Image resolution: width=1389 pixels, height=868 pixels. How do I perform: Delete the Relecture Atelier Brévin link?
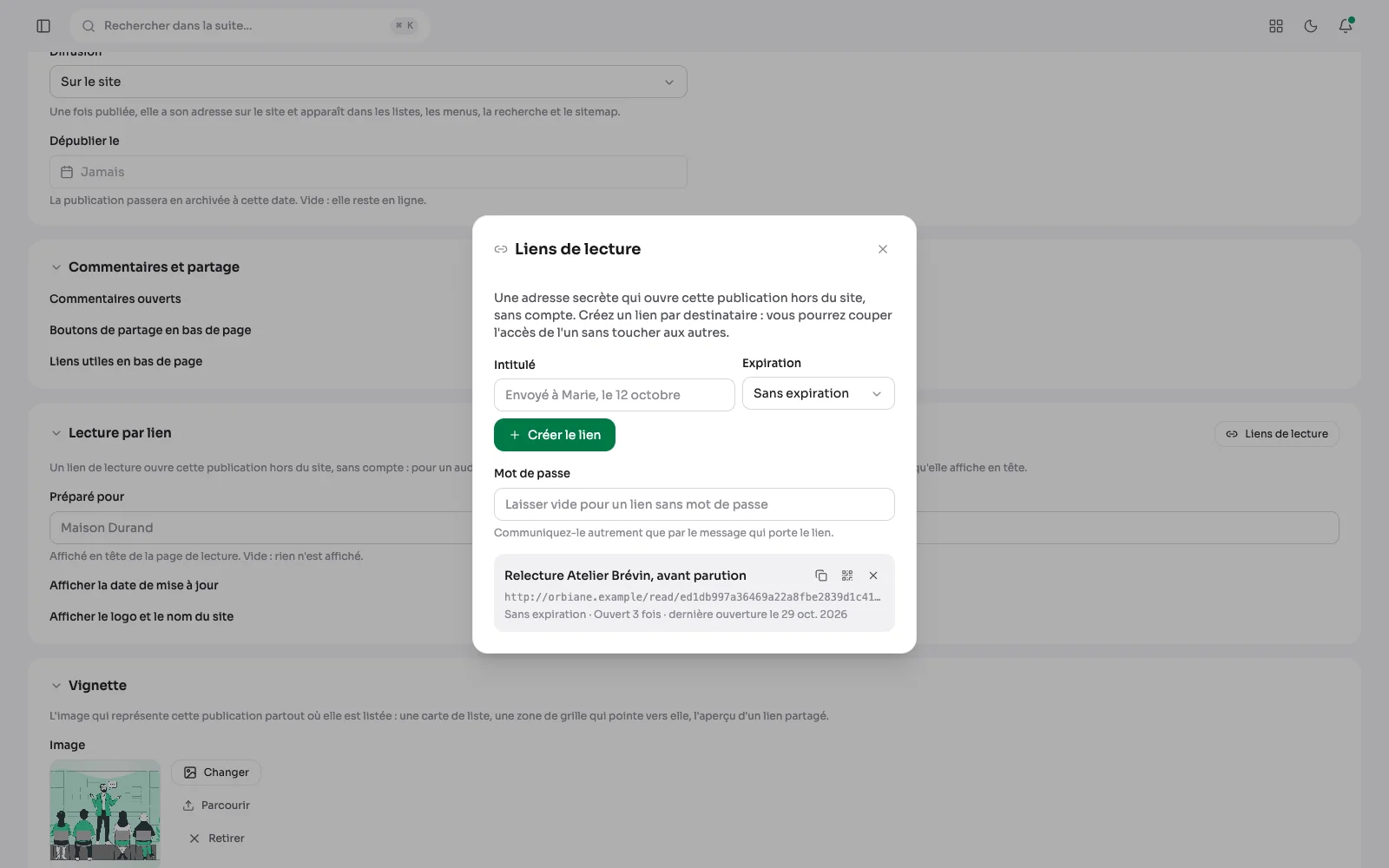tap(873, 575)
